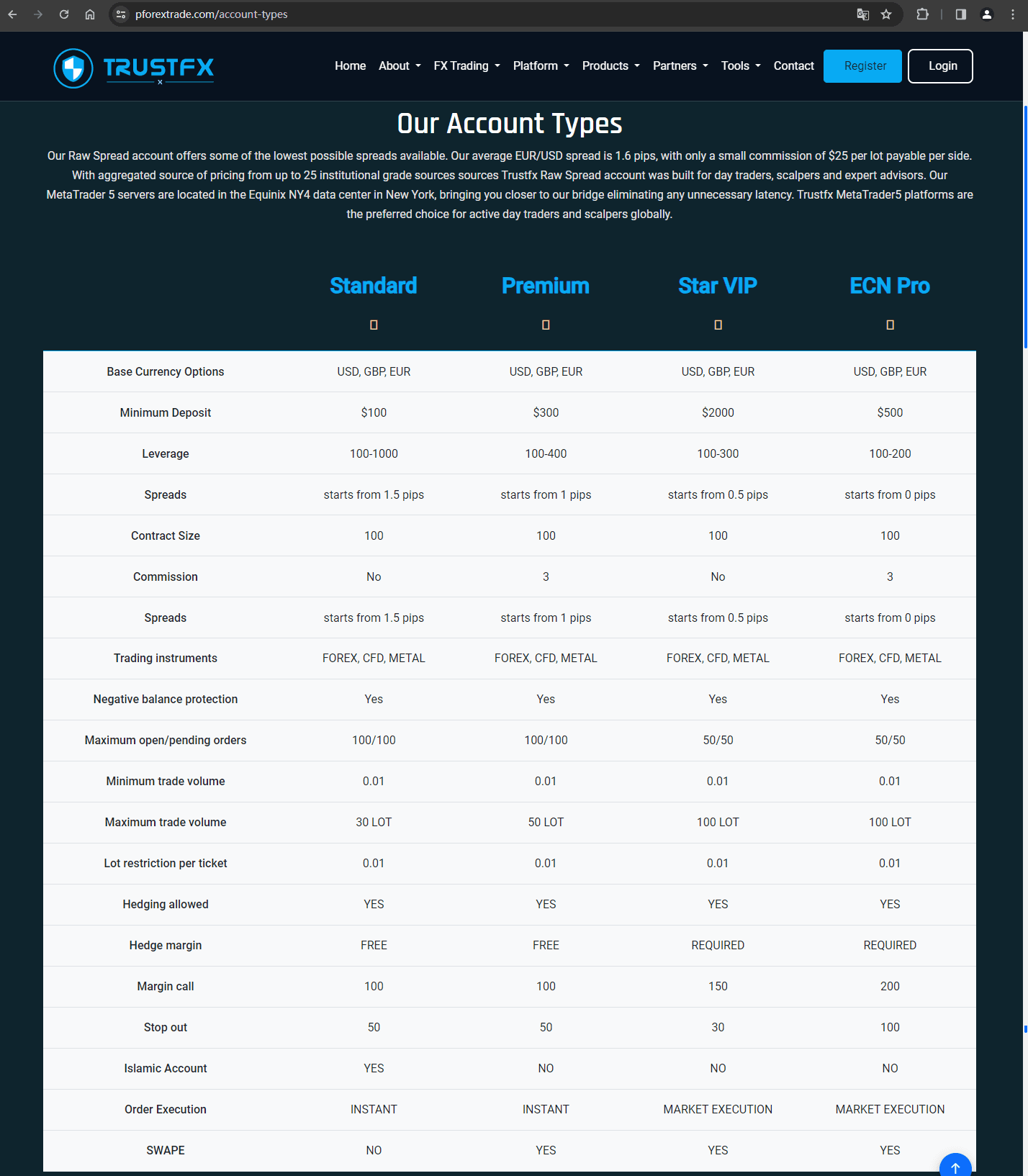
Task: Click the 'Contract Size' row label
Action: [x=166, y=535]
